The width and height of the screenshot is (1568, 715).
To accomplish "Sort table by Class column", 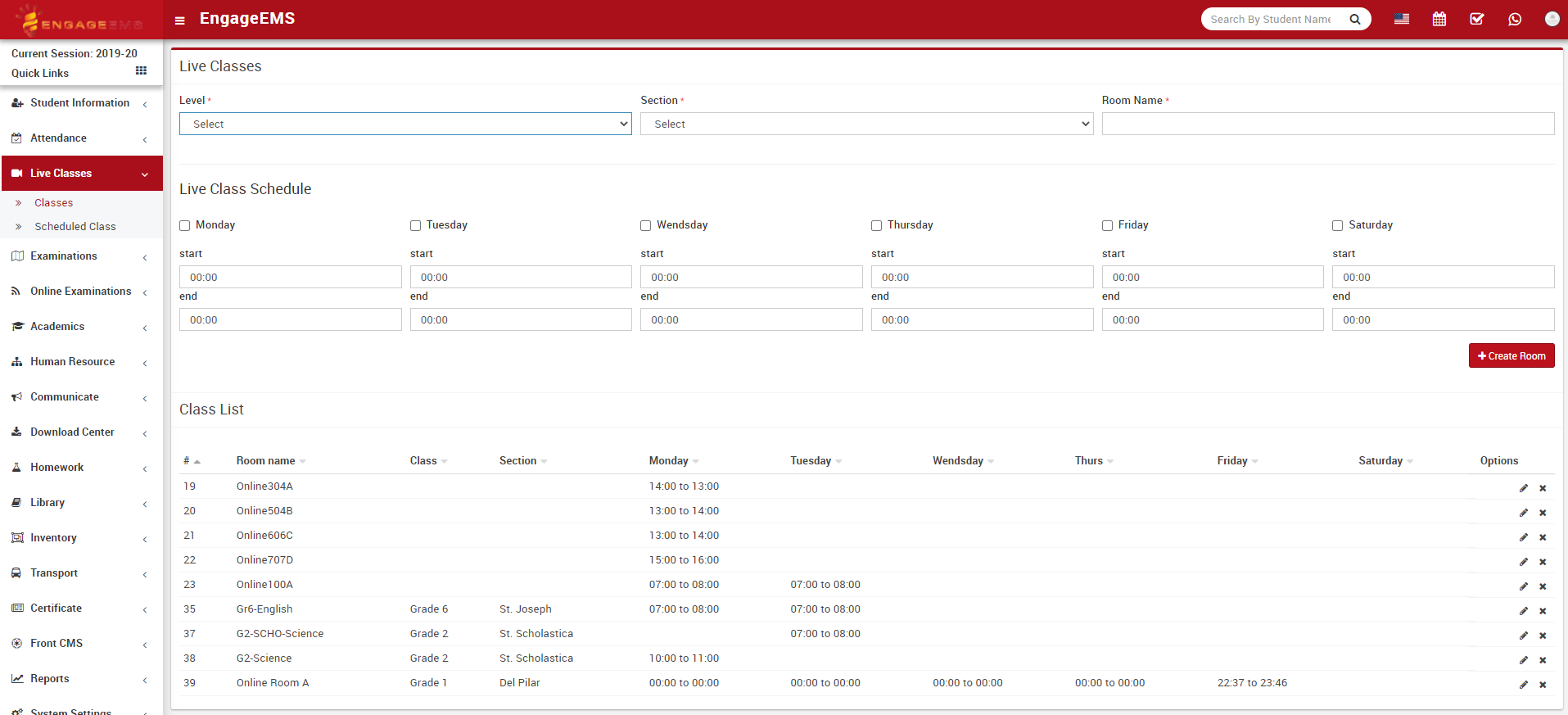I will coord(428,461).
